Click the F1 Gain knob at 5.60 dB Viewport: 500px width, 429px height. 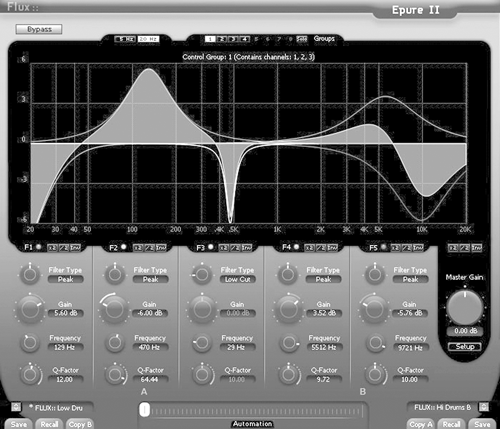(30, 309)
